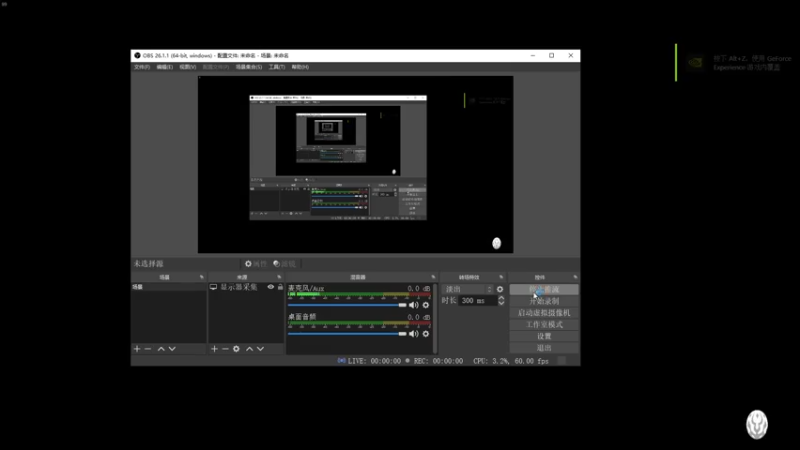This screenshot has height=450, width=800.
Task: Click 启动虚拟摄像机 button
Action: click(x=544, y=313)
